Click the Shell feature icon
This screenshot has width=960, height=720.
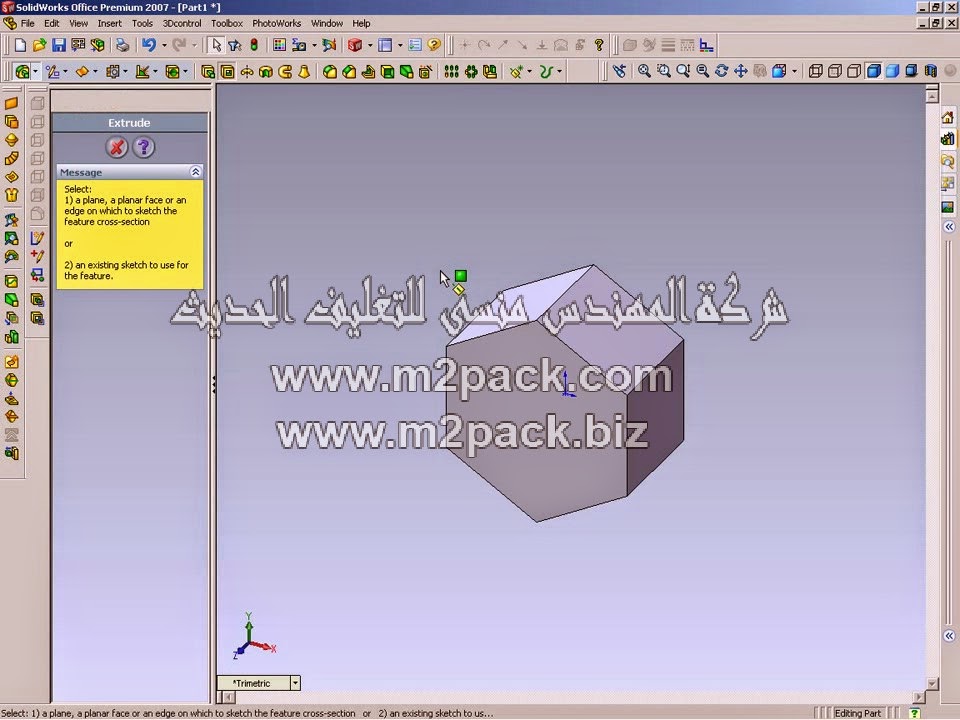(x=388, y=72)
